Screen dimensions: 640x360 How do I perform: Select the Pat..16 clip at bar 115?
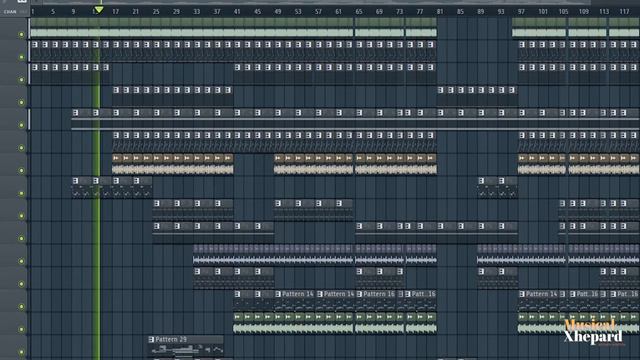(624, 300)
